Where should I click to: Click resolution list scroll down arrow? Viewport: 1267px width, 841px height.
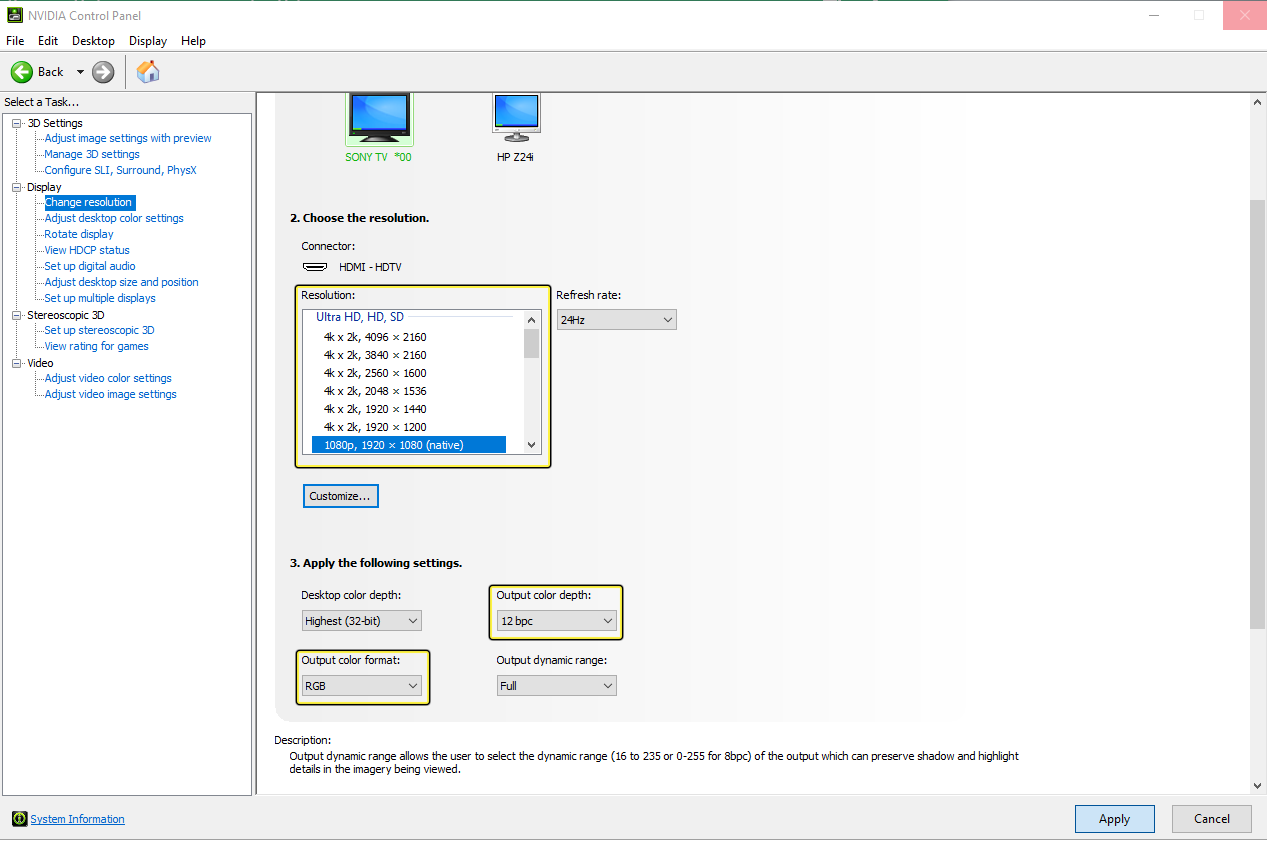coord(532,445)
